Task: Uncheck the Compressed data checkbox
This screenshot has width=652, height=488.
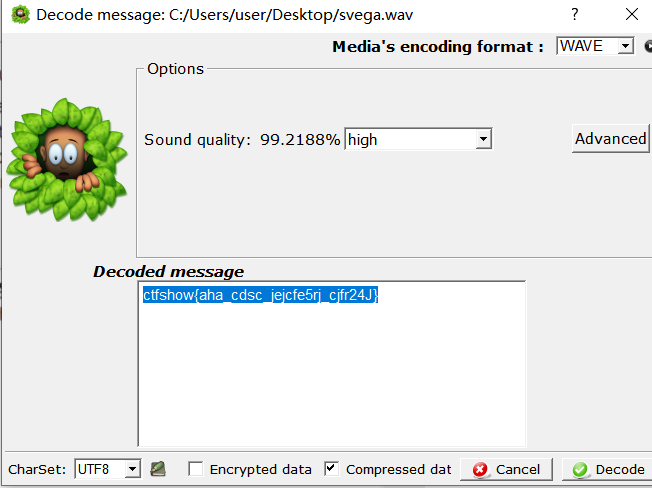Action: pos(331,469)
